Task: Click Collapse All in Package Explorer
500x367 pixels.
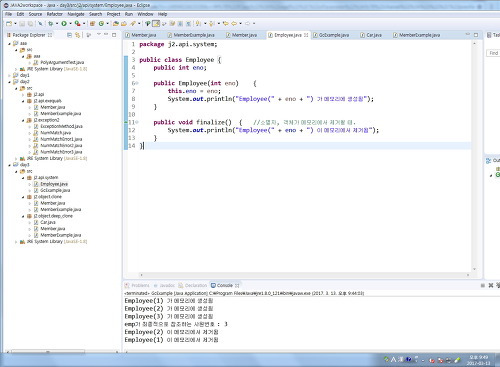Action: 69,35
